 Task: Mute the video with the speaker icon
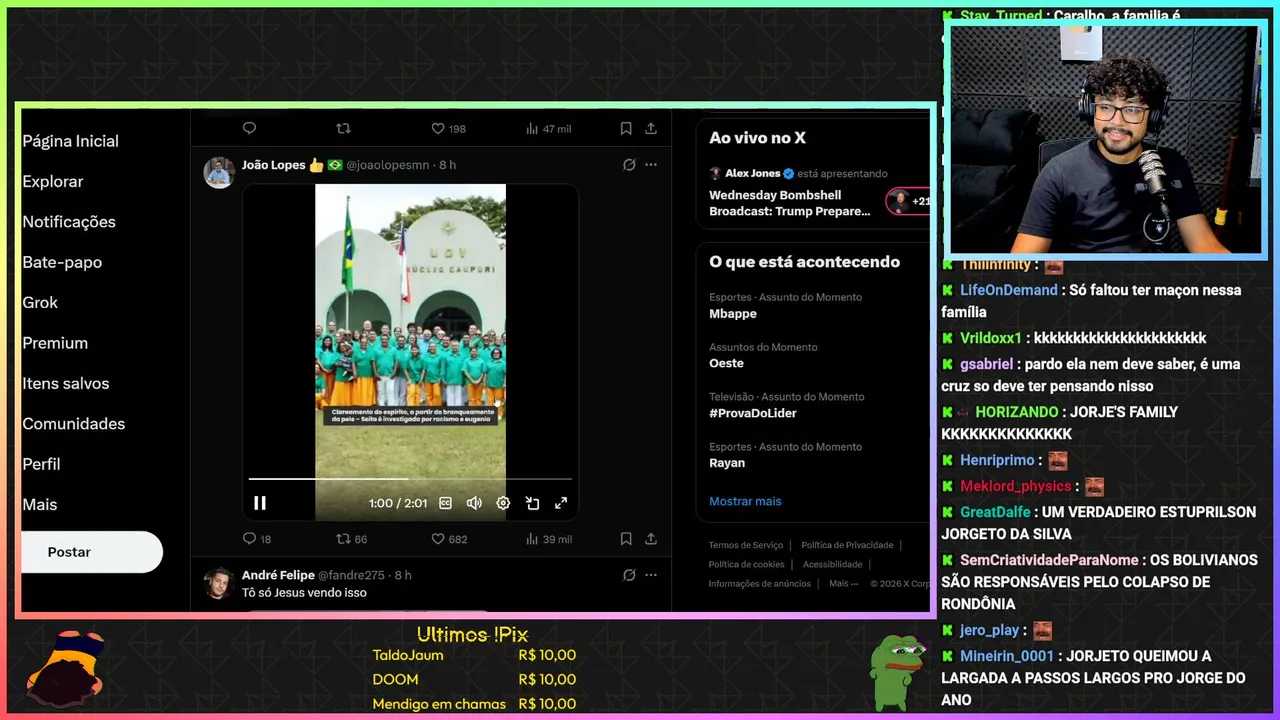474,503
